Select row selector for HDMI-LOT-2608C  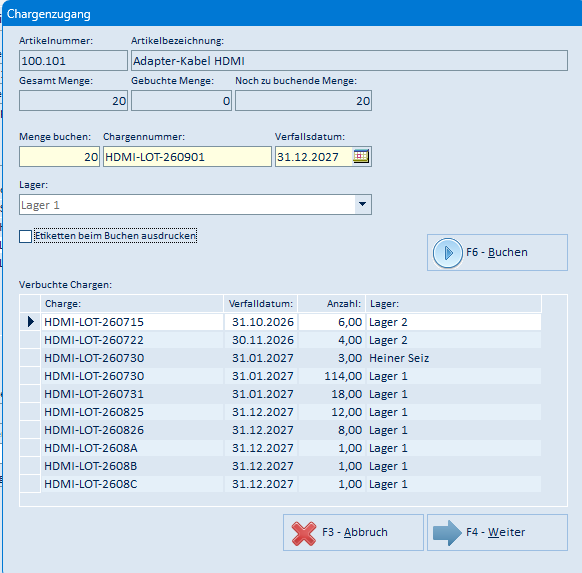[x=30, y=484]
